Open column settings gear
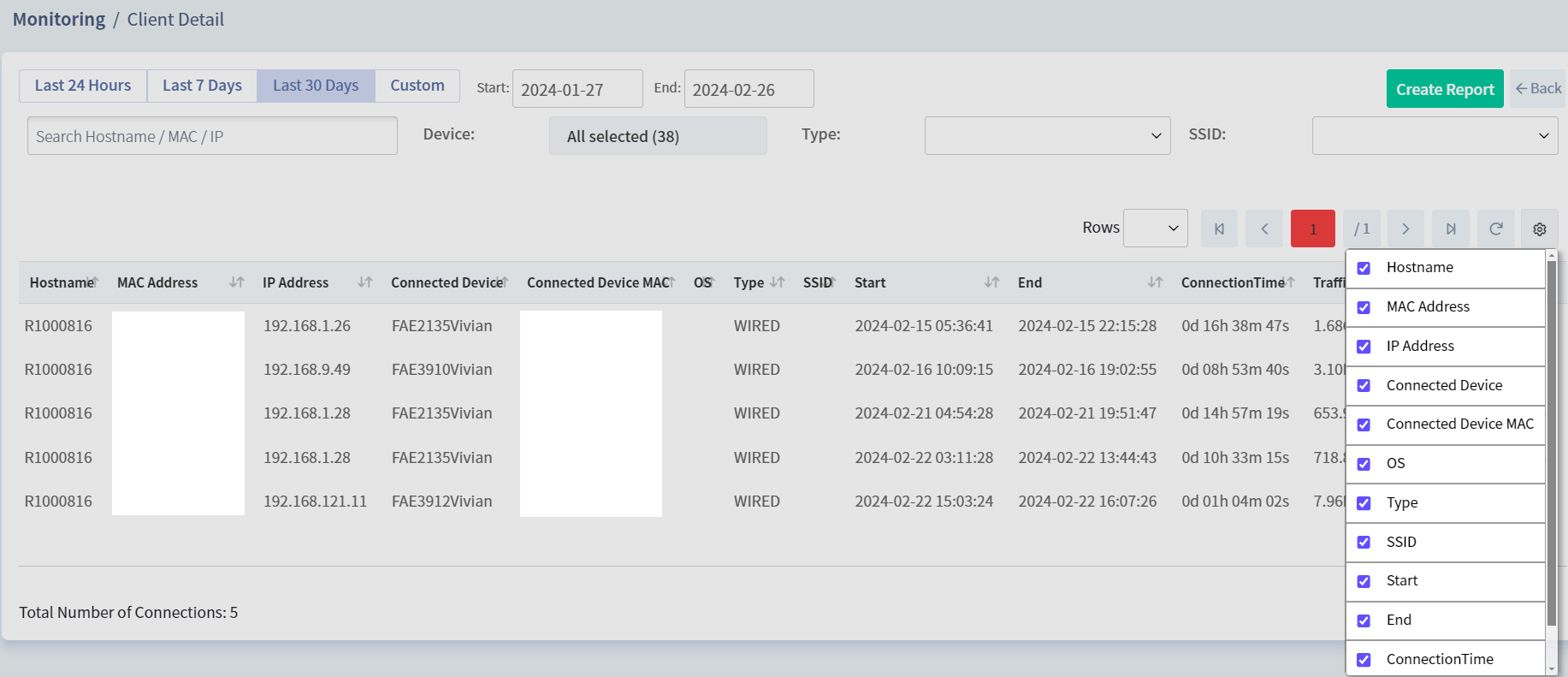The height and width of the screenshot is (677, 1568). coord(1540,229)
